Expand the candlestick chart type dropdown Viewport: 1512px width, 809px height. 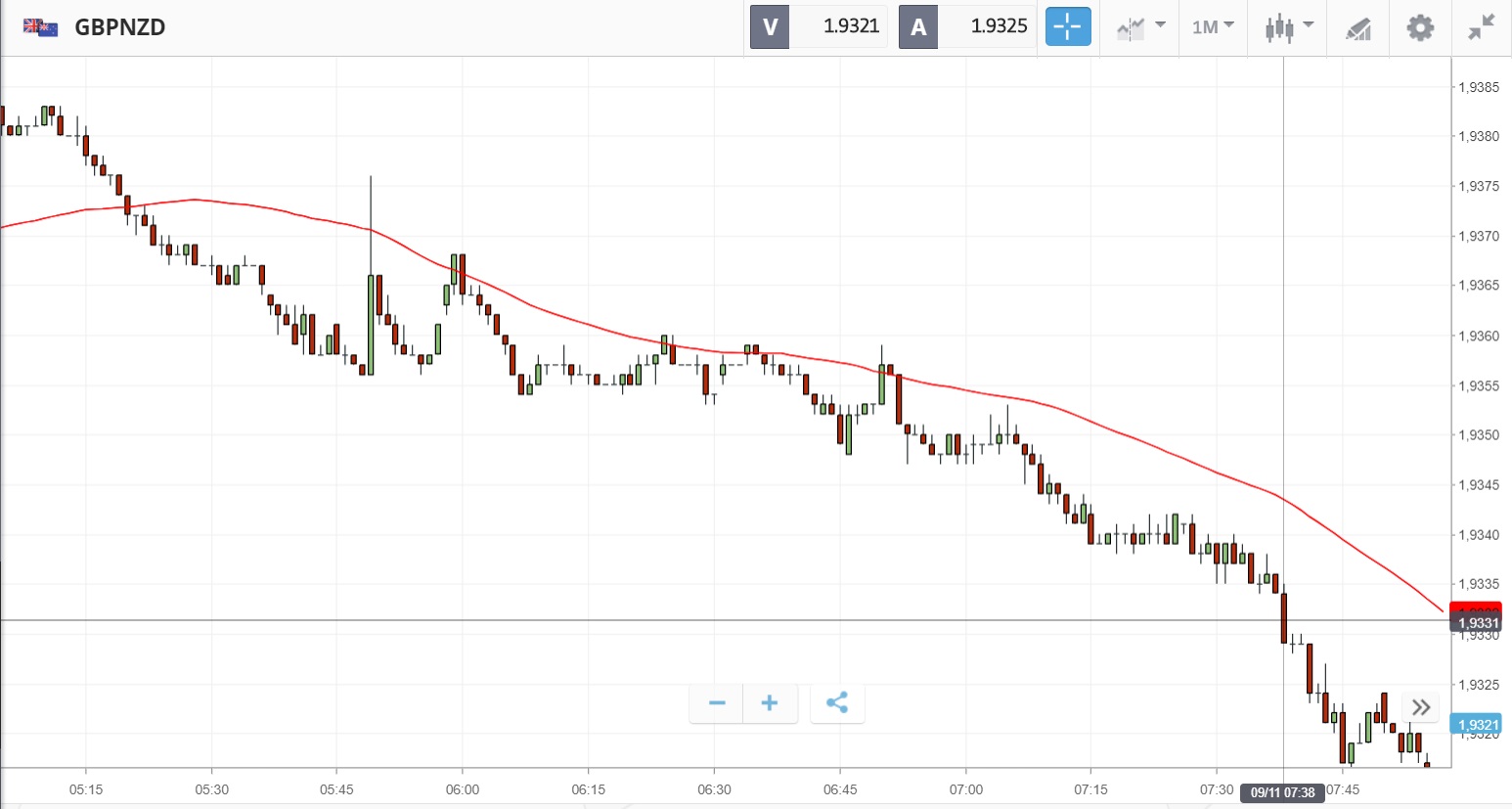point(1288,26)
